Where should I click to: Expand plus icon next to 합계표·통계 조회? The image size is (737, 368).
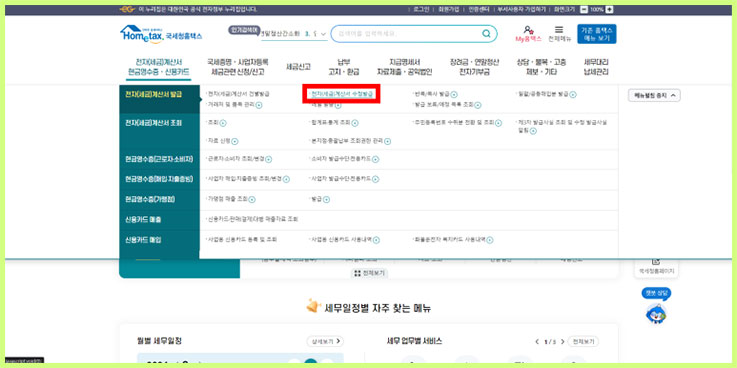coord(355,123)
